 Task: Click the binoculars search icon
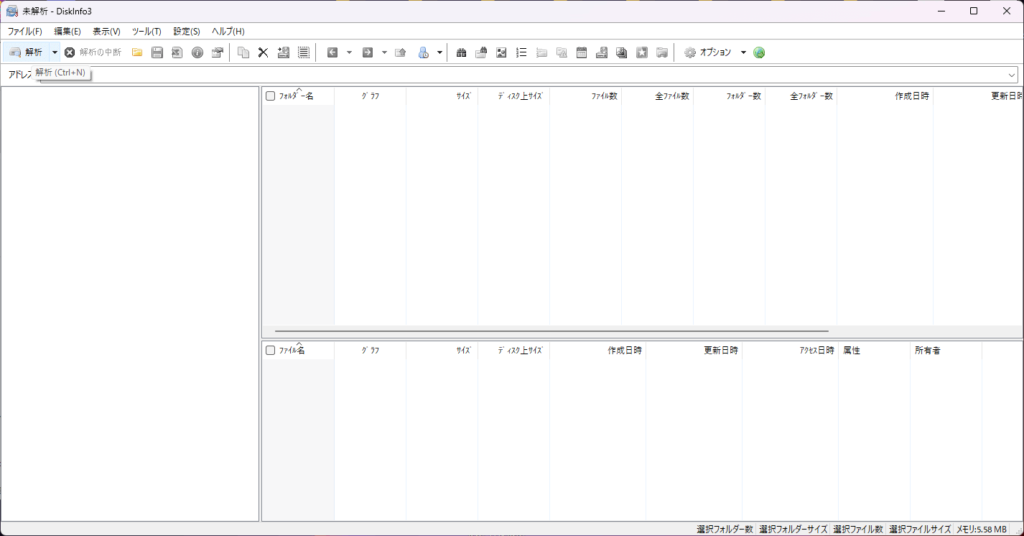coord(461,52)
